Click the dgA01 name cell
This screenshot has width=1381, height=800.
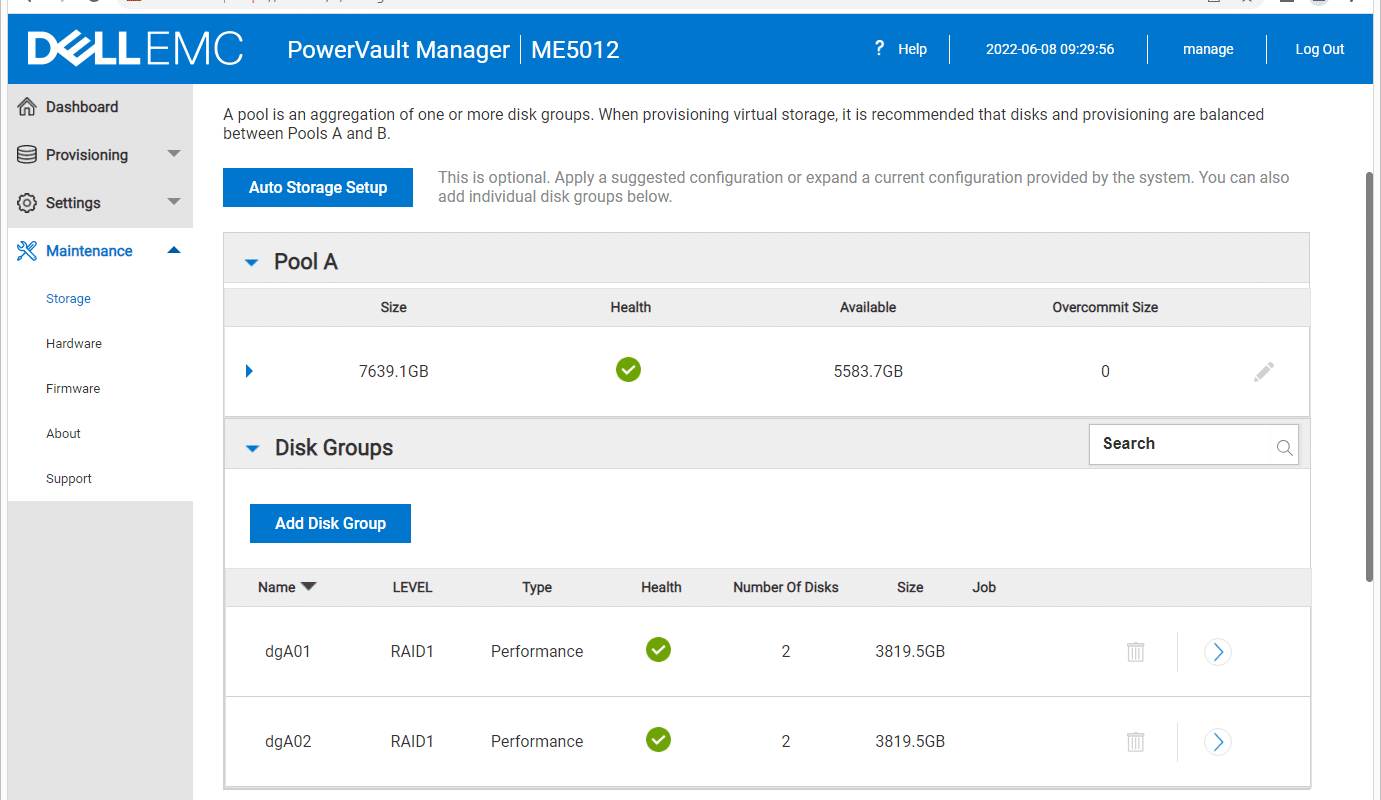point(288,652)
